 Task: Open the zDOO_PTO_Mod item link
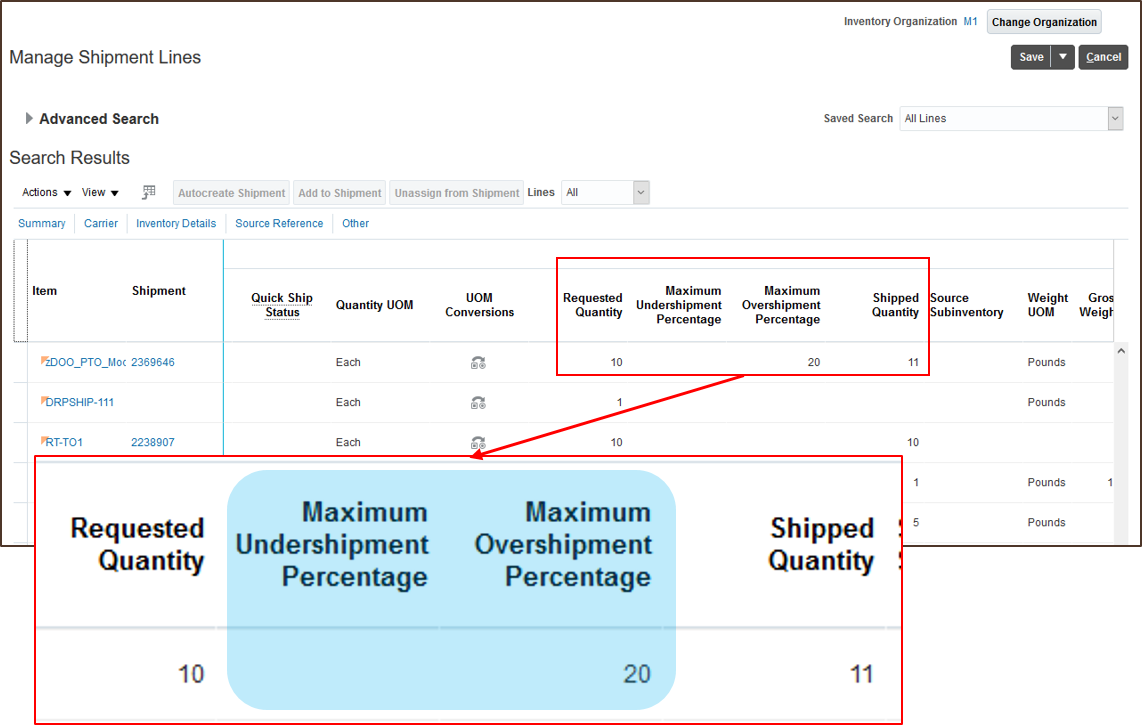[84, 362]
